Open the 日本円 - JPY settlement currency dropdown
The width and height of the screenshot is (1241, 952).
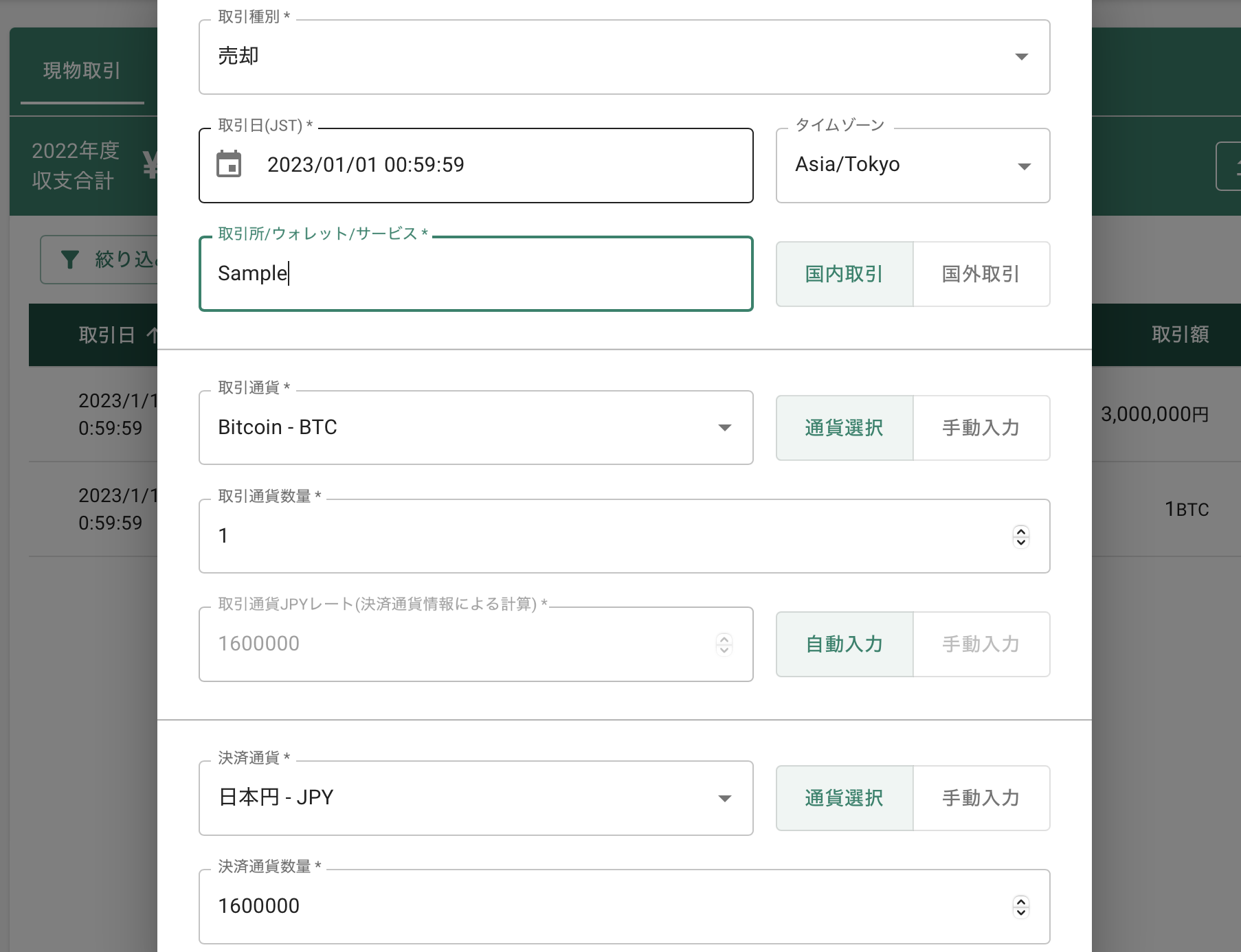click(476, 798)
